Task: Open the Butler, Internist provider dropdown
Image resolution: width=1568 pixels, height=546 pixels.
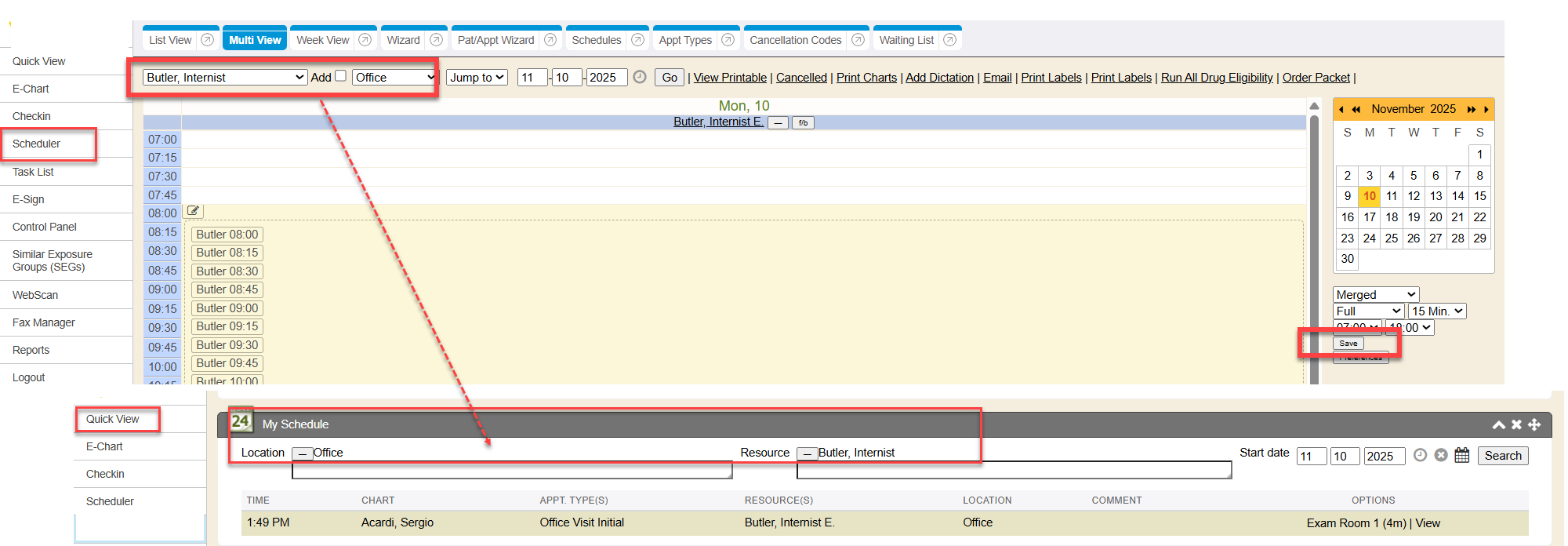Action: point(224,78)
